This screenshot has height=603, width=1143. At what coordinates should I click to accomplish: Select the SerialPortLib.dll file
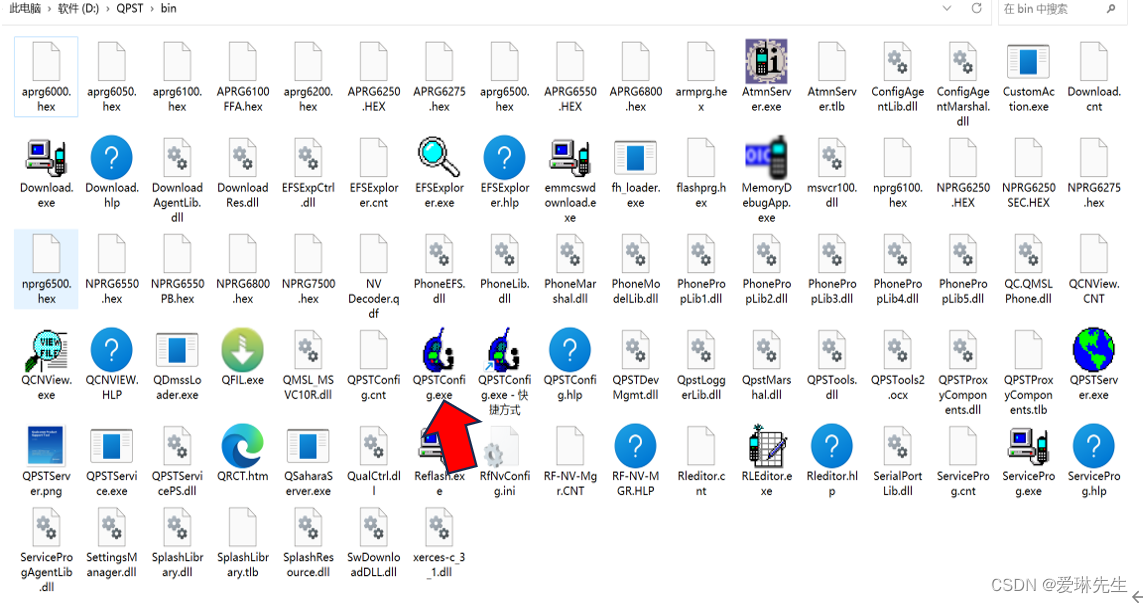(897, 446)
